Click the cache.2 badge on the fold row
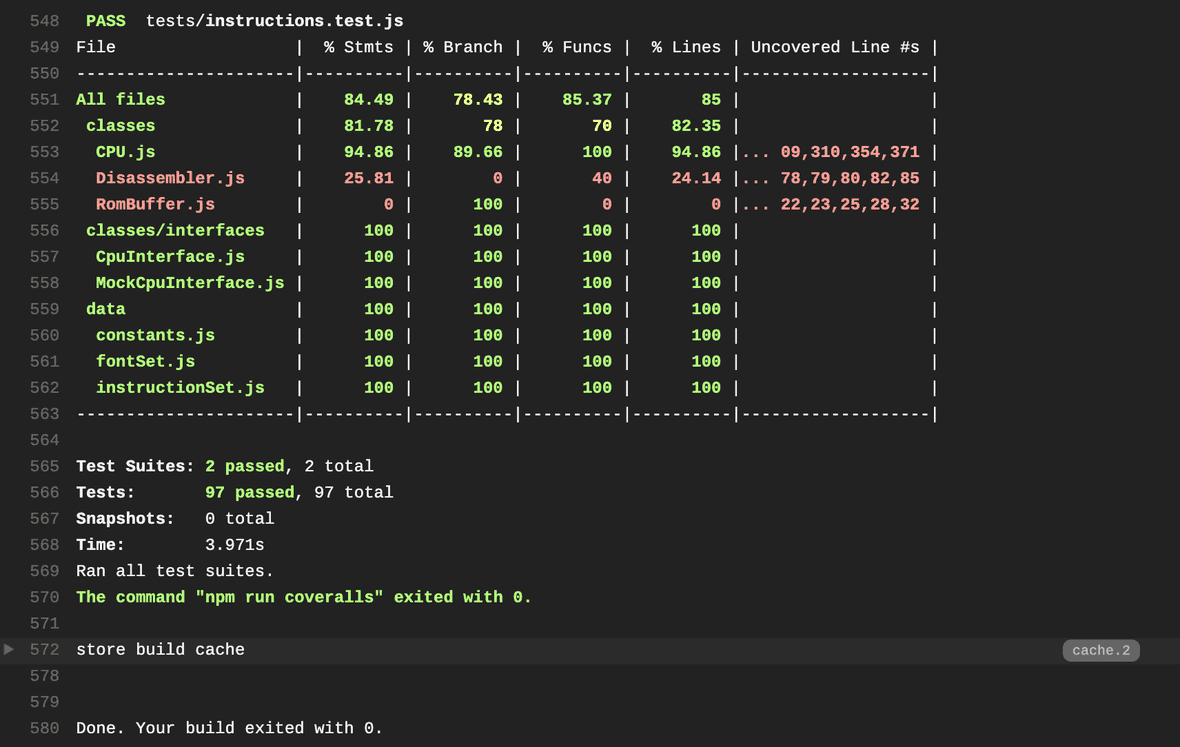Viewport: 1180px width, 747px height. (x=1100, y=650)
